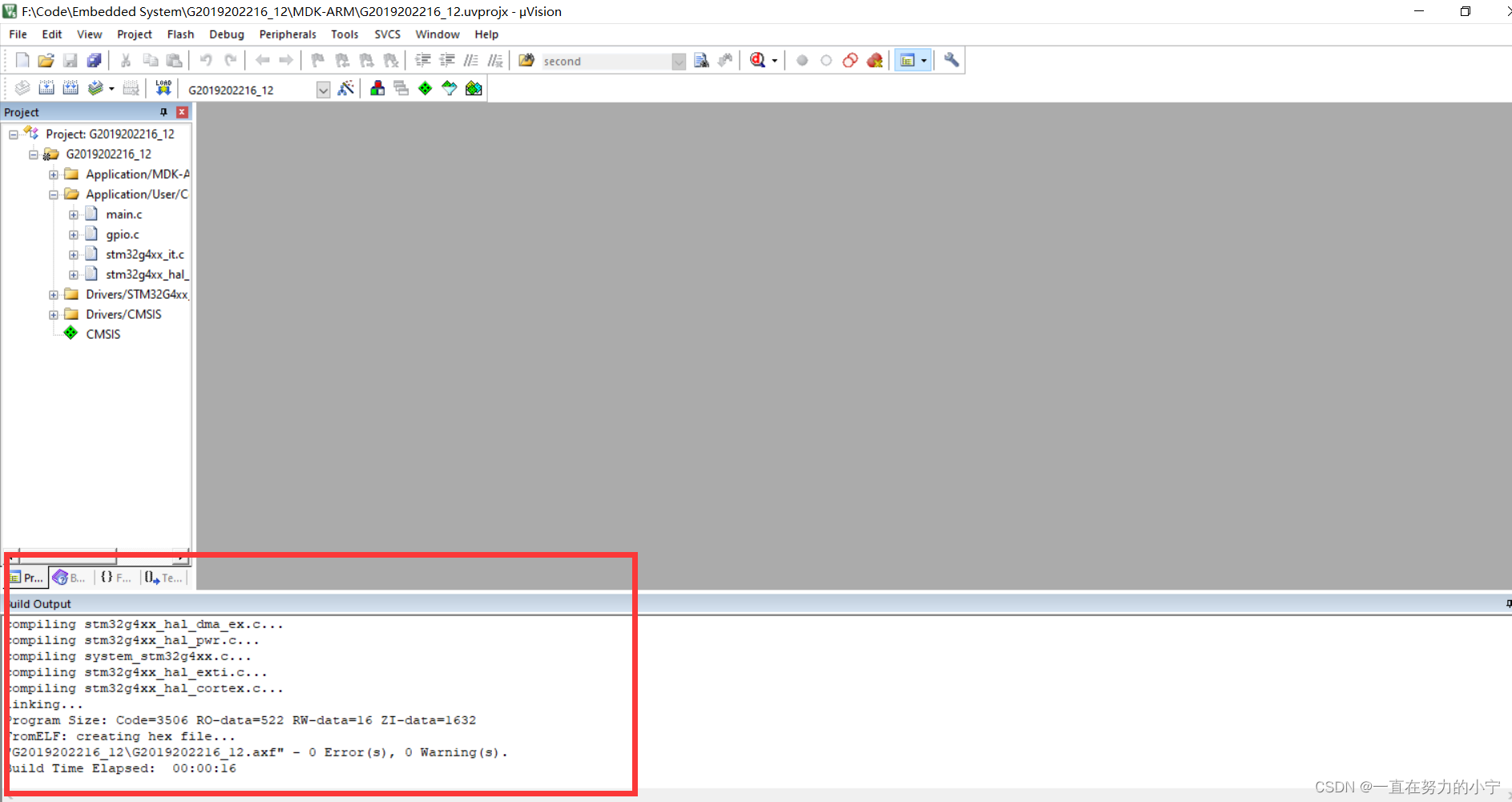Open the Peripherals menu
This screenshot has width=1512, height=802.
[x=288, y=34]
